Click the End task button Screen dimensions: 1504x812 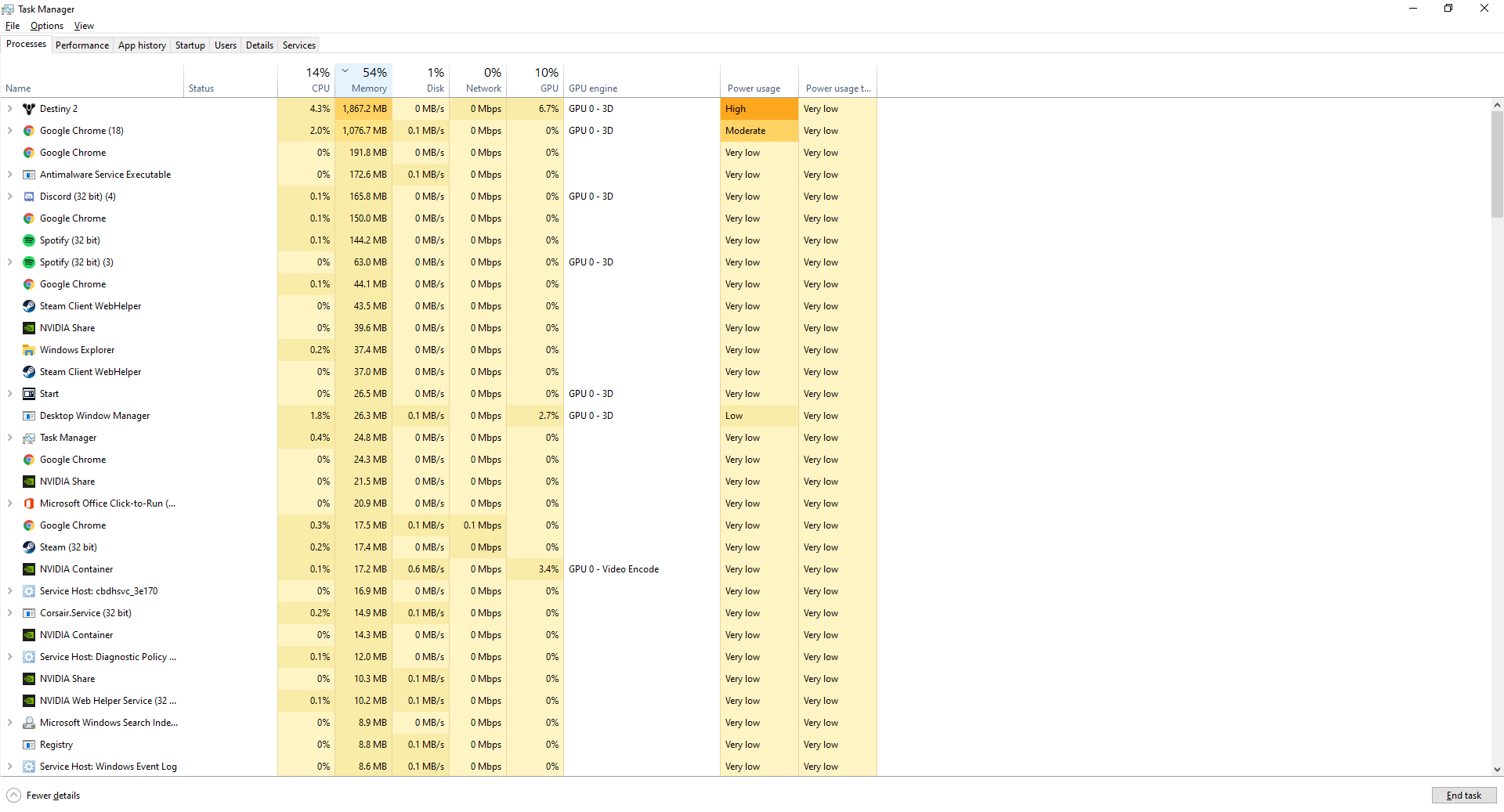click(1464, 796)
